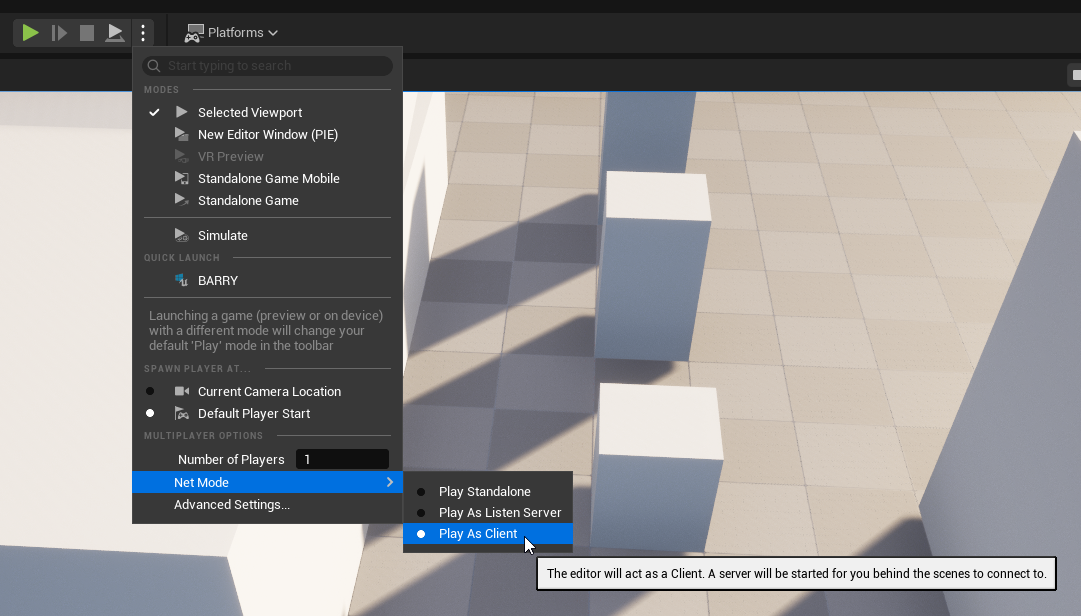This screenshot has height=616, width=1081.
Task: Open the Platforms dropdown
Action: click(x=232, y=33)
